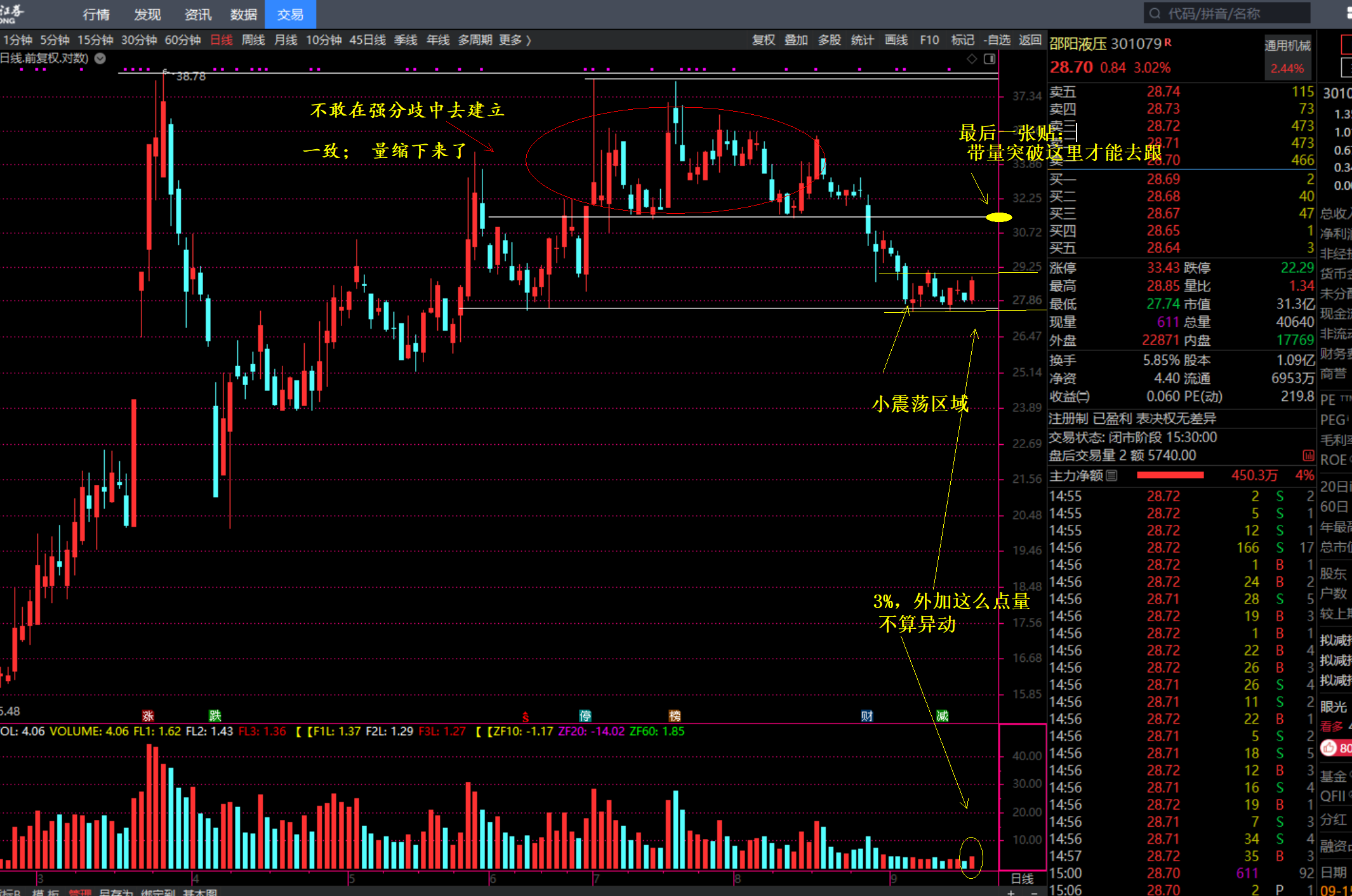Click -自选 to remove from watchlist
The image size is (1352, 896).
pyautogui.click(x=997, y=40)
